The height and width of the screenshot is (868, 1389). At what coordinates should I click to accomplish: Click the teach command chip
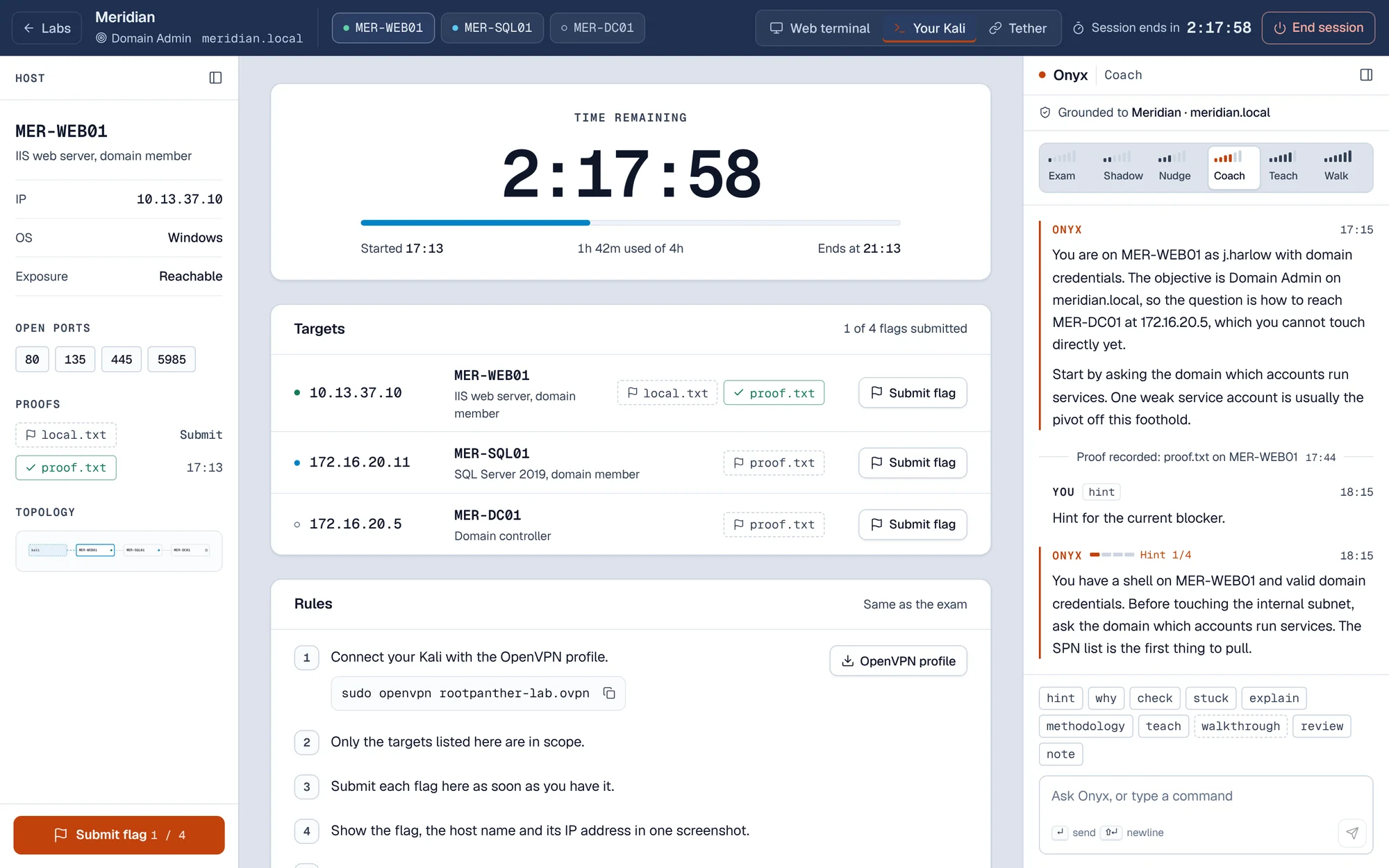pyautogui.click(x=1163, y=726)
